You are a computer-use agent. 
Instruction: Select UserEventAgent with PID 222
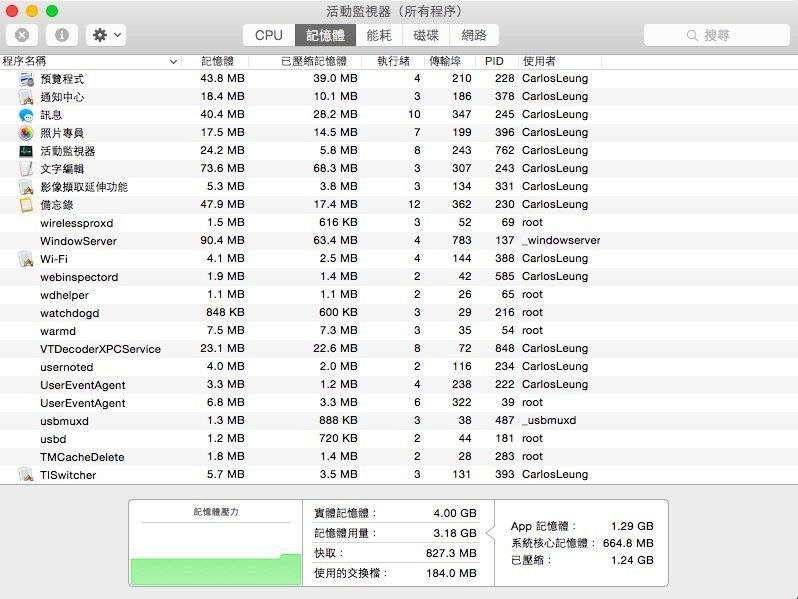[399, 385]
